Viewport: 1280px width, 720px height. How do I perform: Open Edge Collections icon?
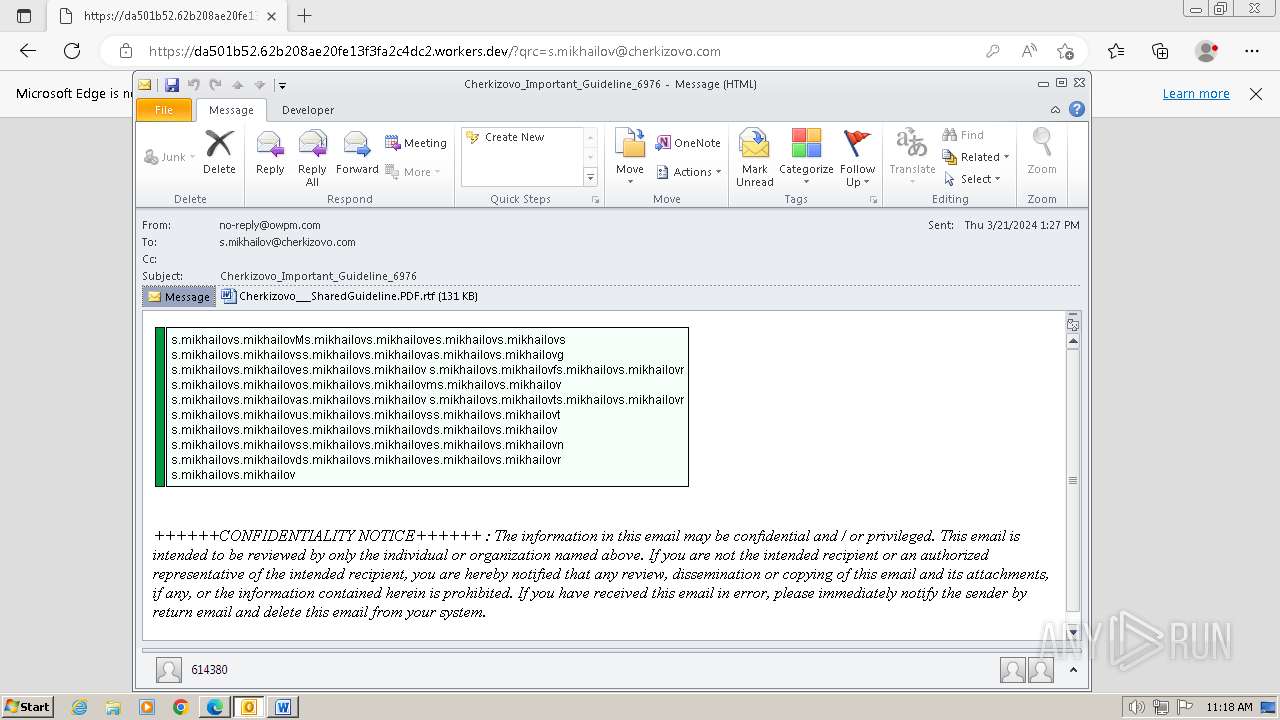(x=1160, y=51)
